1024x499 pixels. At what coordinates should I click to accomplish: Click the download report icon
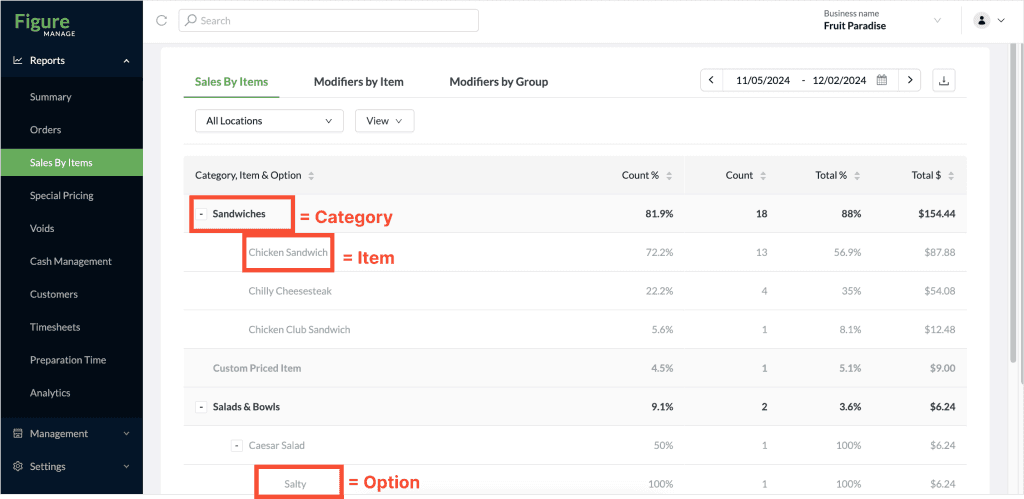[943, 80]
